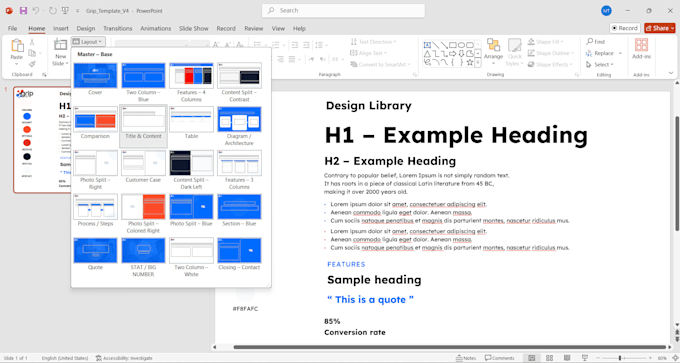Click the Add-ins icon
The image size is (680, 363).
click(641, 45)
